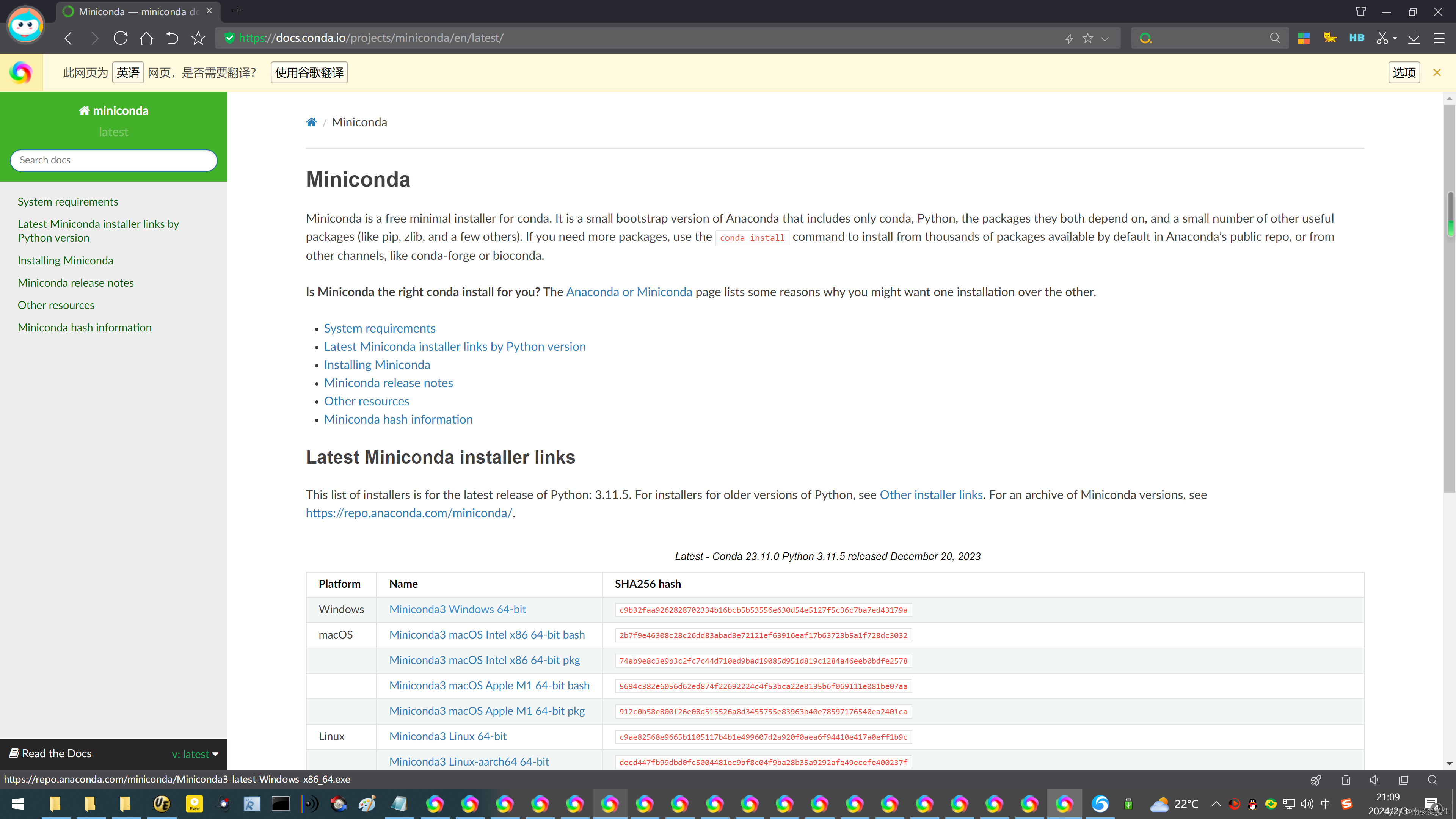Click the trash clear-data icon in status bar
Screen dimensions: 1456x819
[x=1346, y=780]
